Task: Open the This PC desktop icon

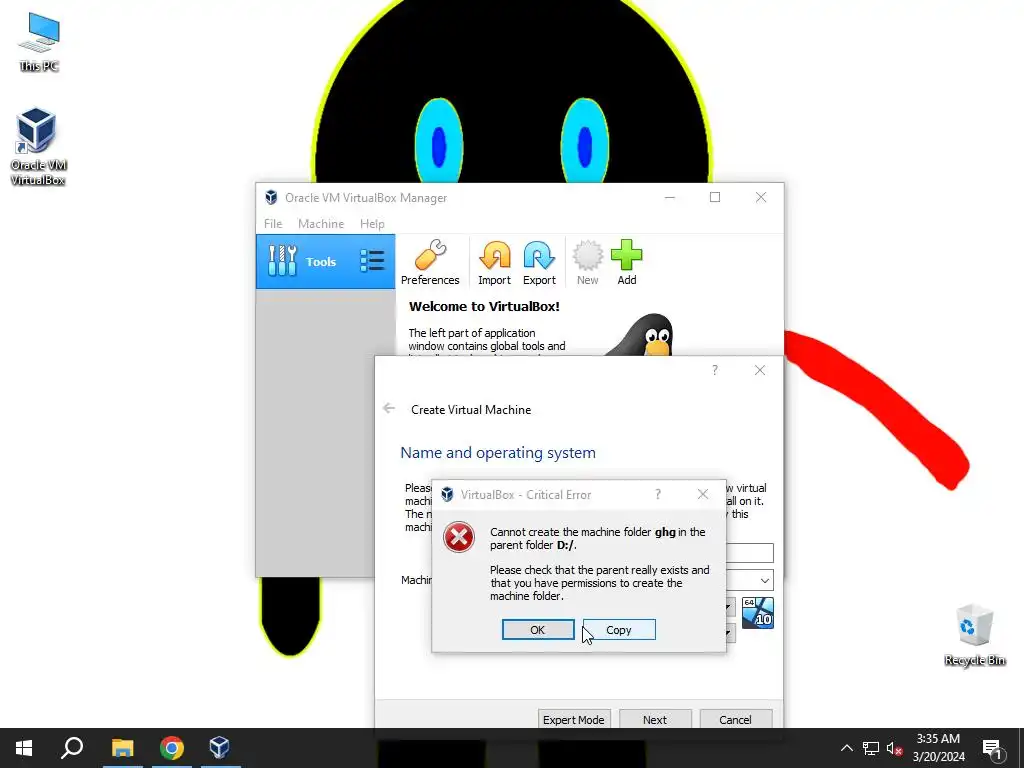Action: pyautogui.click(x=39, y=42)
